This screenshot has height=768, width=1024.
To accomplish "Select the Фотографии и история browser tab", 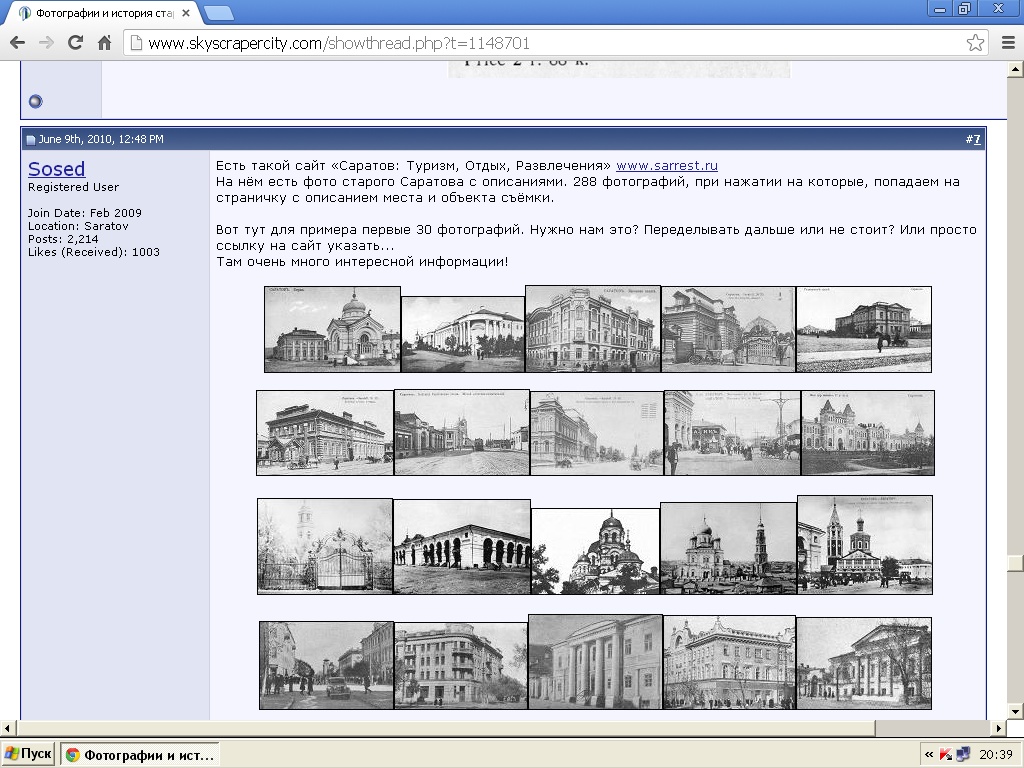I will 100,13.
